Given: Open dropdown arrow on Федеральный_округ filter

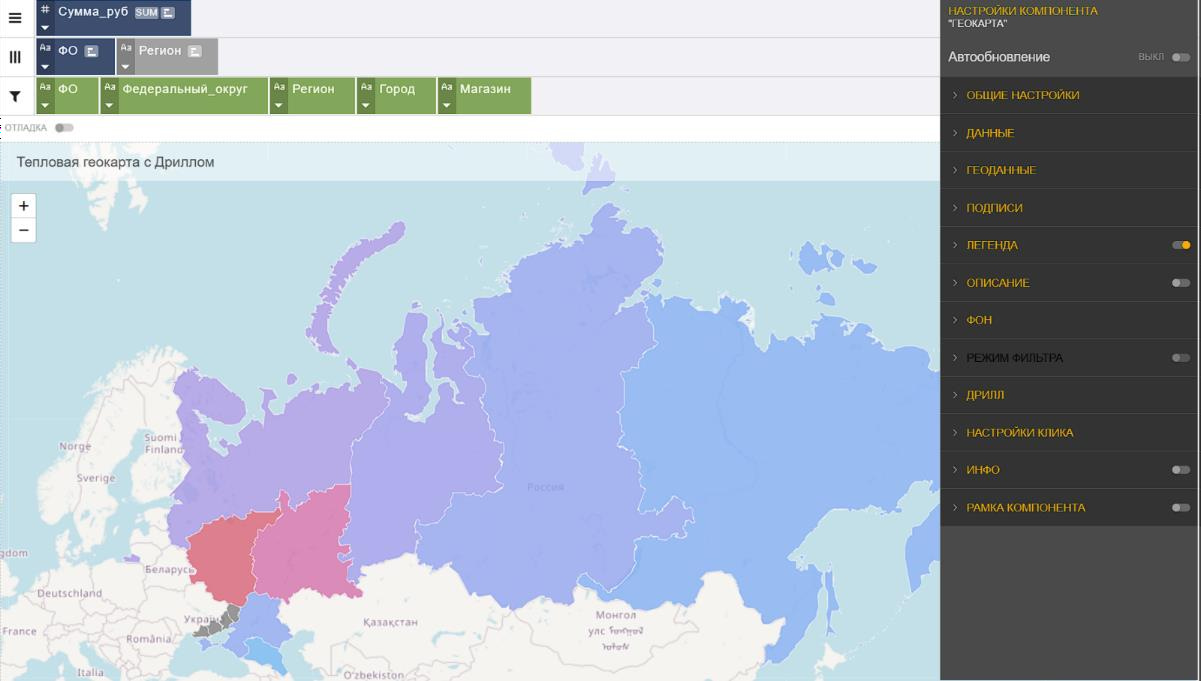Looking at the screenshot, I should pos(109,105).
